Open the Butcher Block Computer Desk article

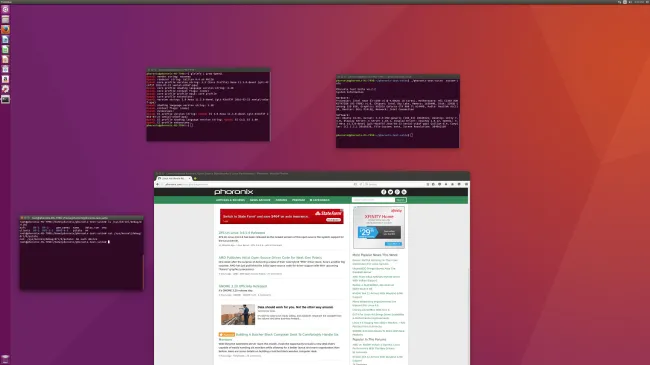tap(279, 337)
